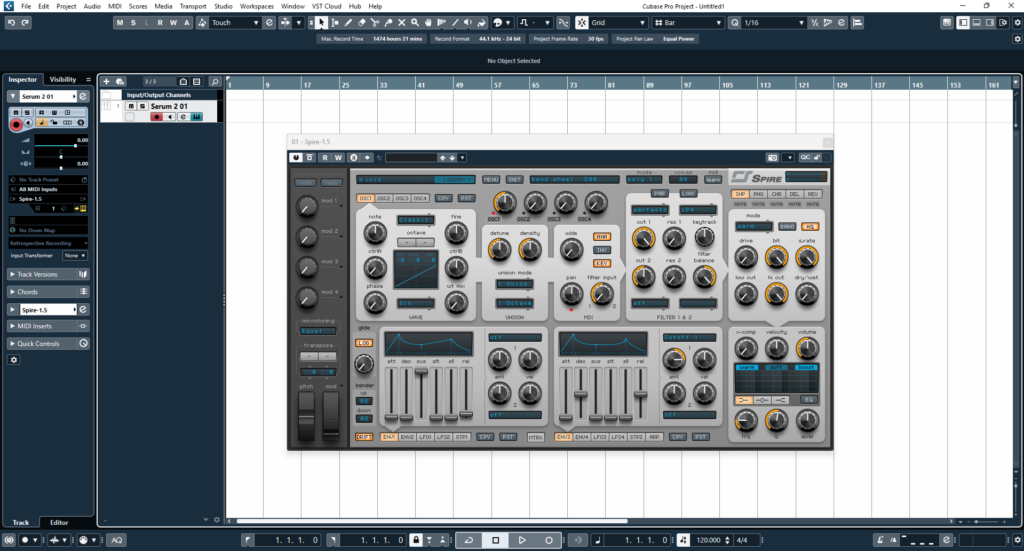Image resolution: width=1024 pixels, height=551 pixels.
Task: Click the Spire MENU button
Action: [490, 179]
